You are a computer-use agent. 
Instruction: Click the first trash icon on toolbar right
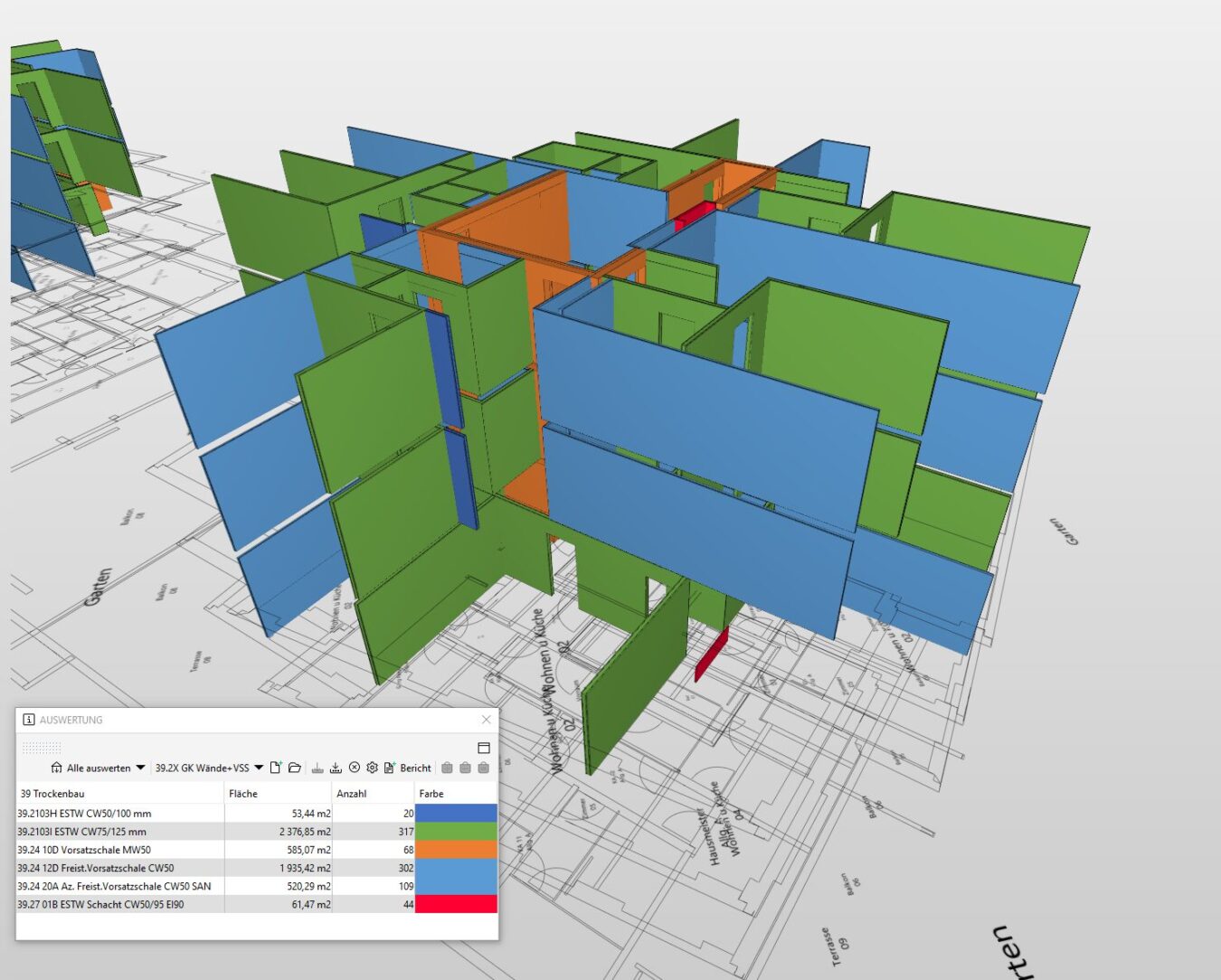pos(448,768)
